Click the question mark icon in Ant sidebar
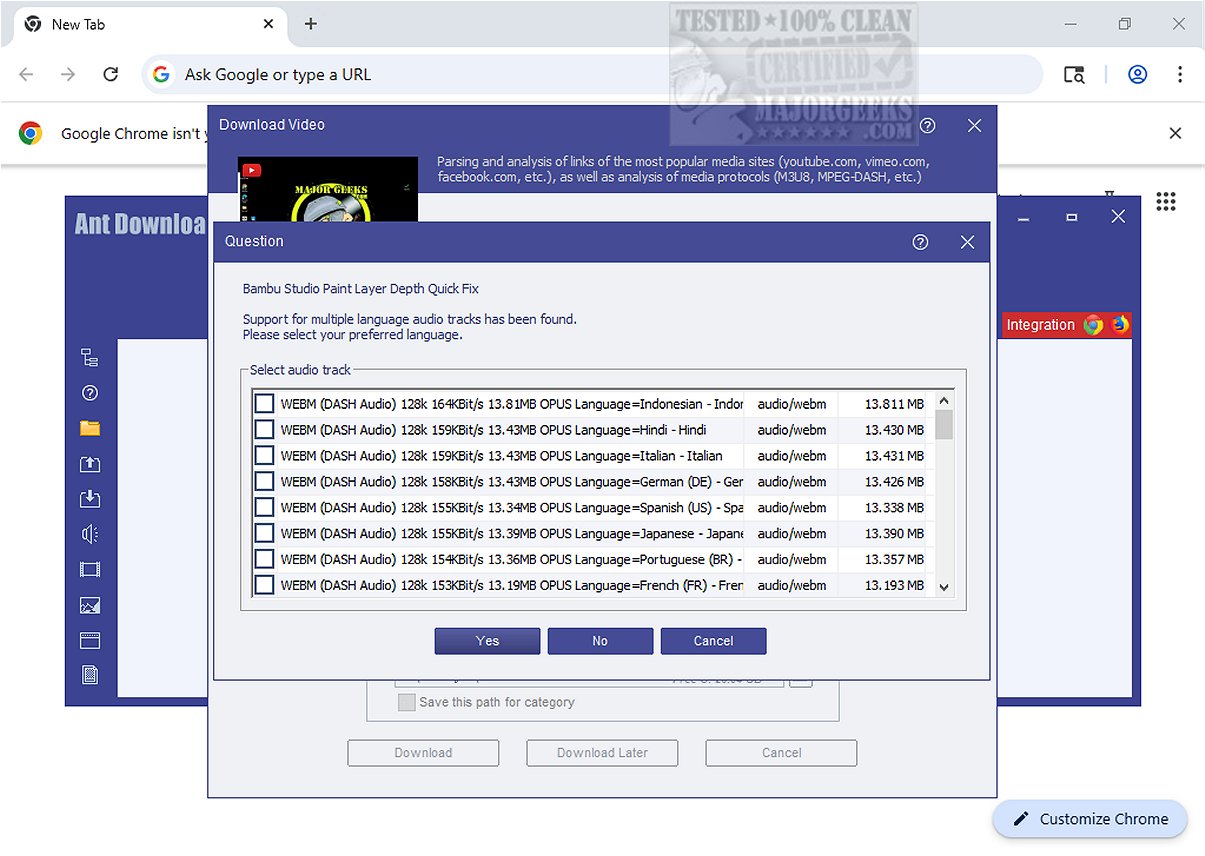Viewport: 1205px width, 856px height. pos(90,393)
